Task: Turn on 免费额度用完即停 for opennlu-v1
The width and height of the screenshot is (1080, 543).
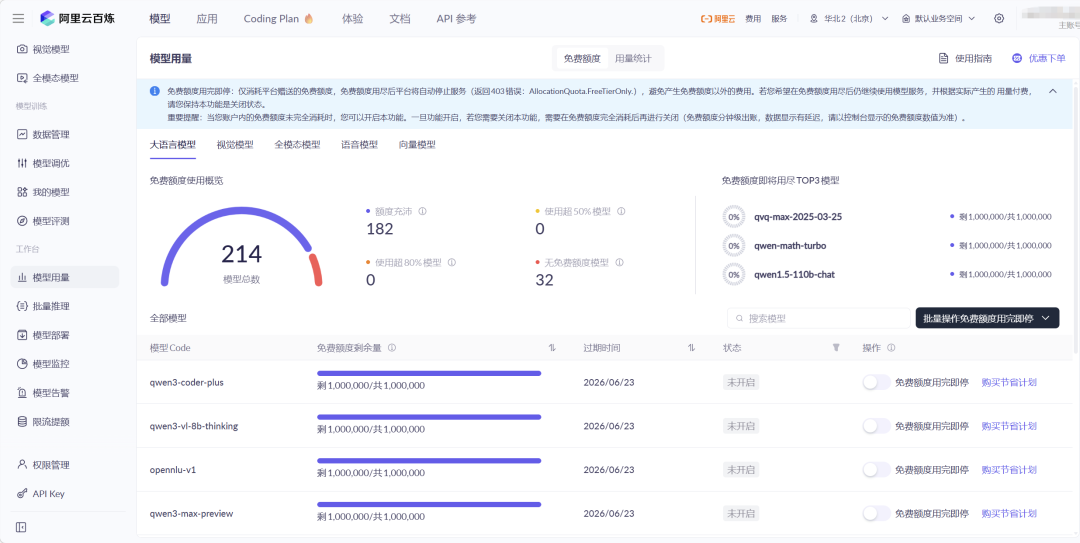Action: 875,470
